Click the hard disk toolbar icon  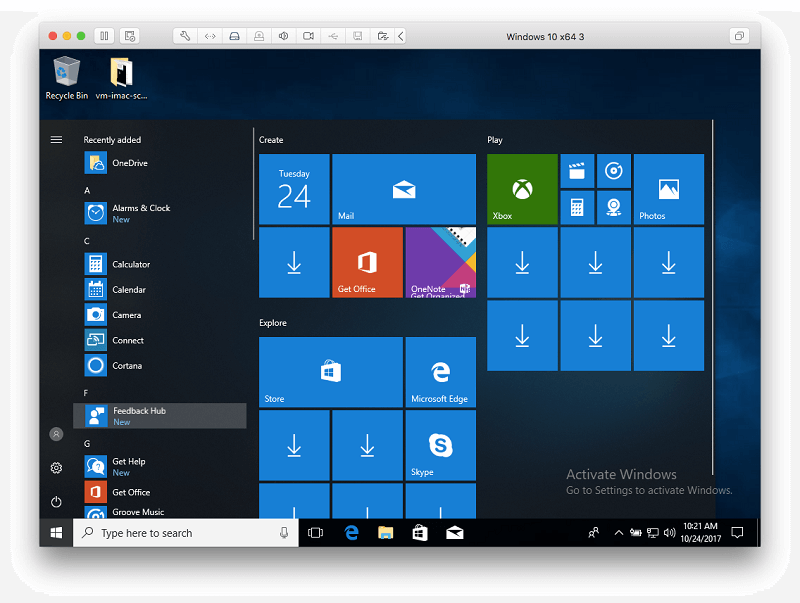[234, 36]
